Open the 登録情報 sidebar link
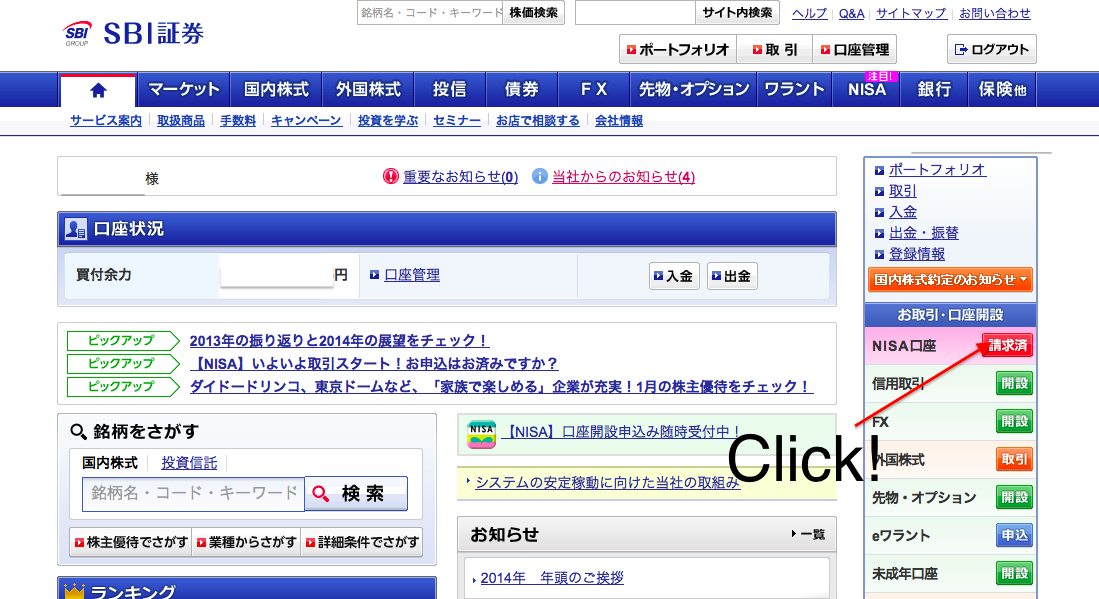Viewport: 1099px width, 599px height. (x=917, y=254)
